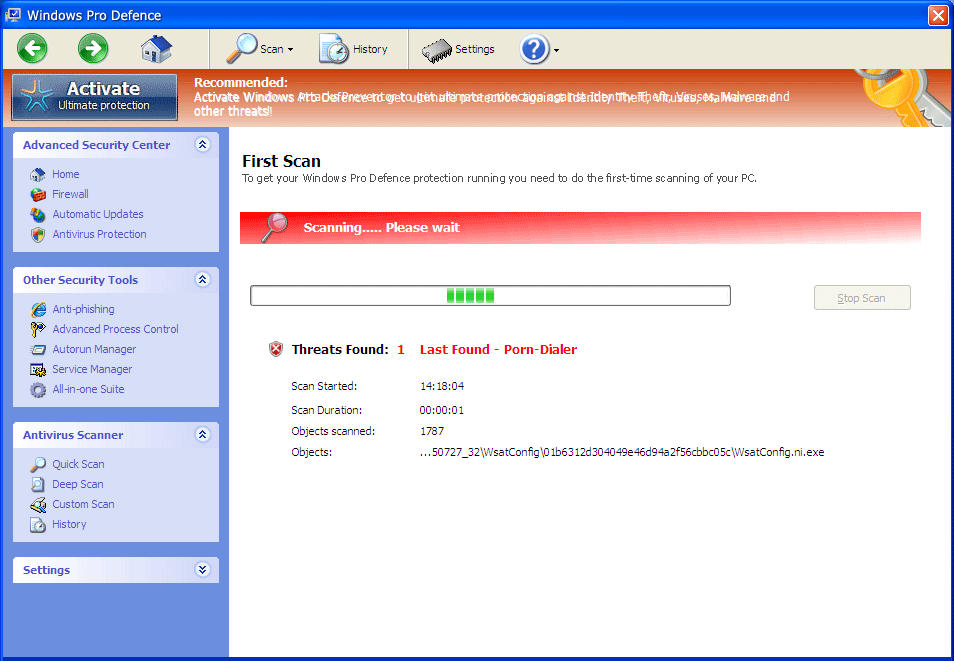Select the Firewall icon in the sidebar
The height and width of the screenshot is (661, 954).
[x=36, y=194]
